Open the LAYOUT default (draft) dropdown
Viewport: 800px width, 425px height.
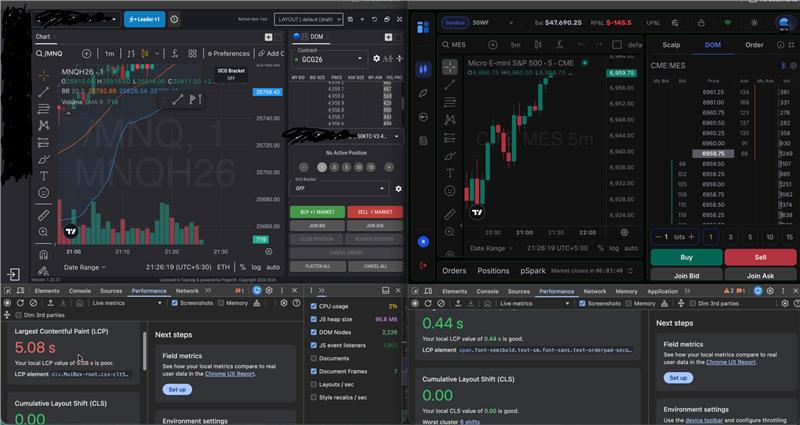[x=308, y=19]
